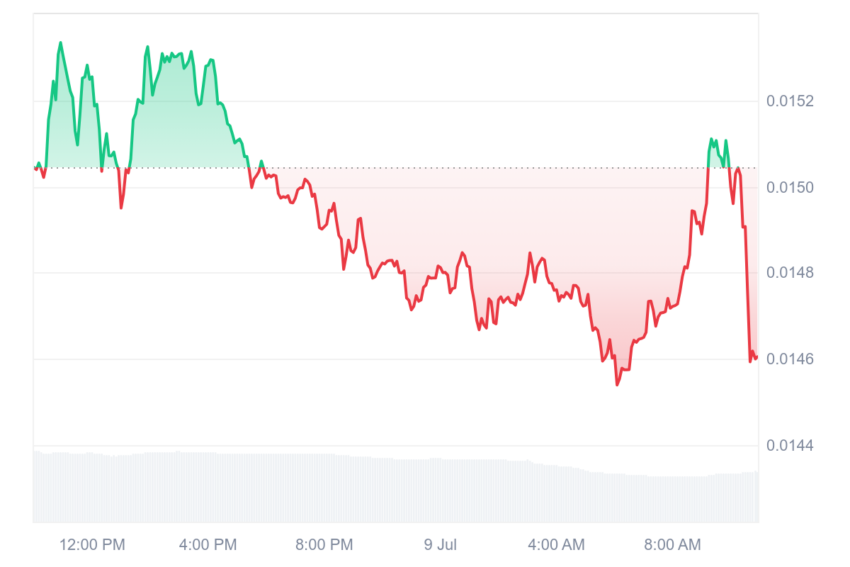Click the 12:00 PM time label
Image resolution: width=850 pixels, height=567 pixels.
pyautogui.click(x=92, y=545)
